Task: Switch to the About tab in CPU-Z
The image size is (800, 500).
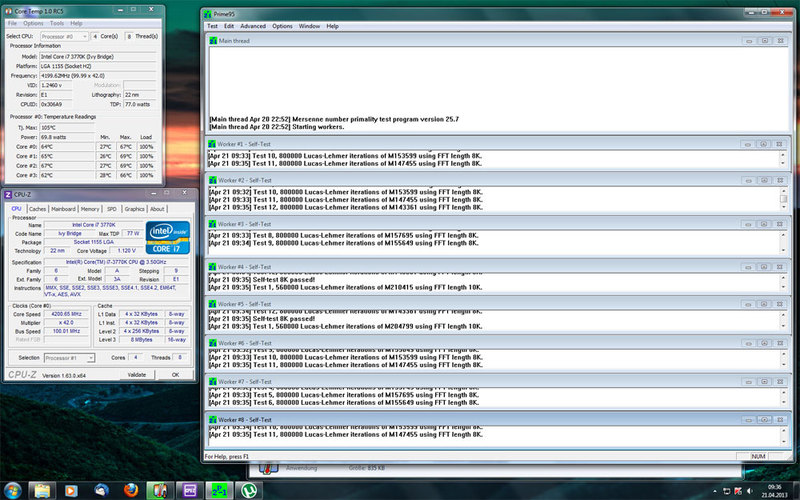Action: point(157,209)
